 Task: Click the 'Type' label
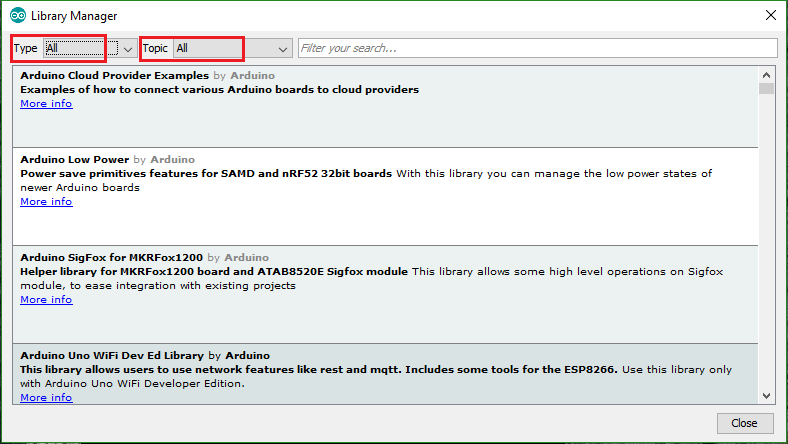26,48
